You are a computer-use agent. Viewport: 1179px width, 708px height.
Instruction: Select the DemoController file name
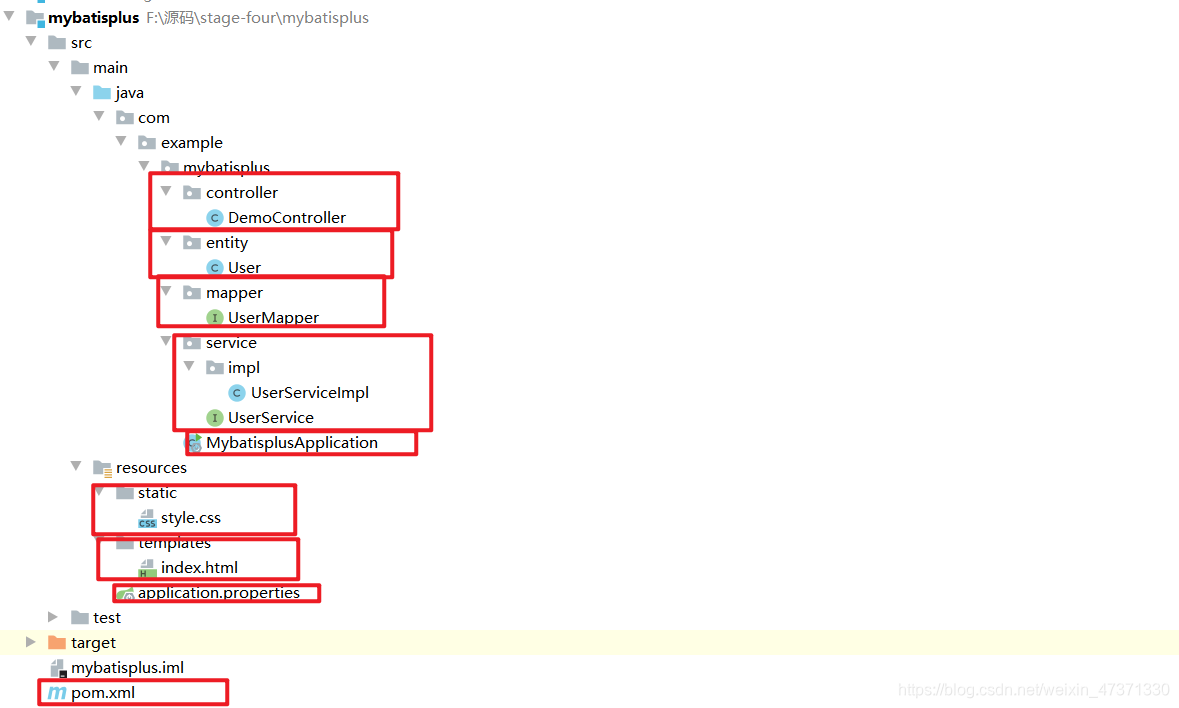[x=287, y=217]
